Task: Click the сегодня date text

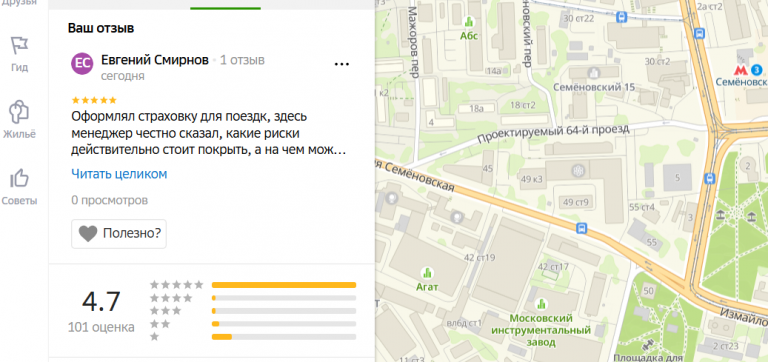Action: pos(122,76)
